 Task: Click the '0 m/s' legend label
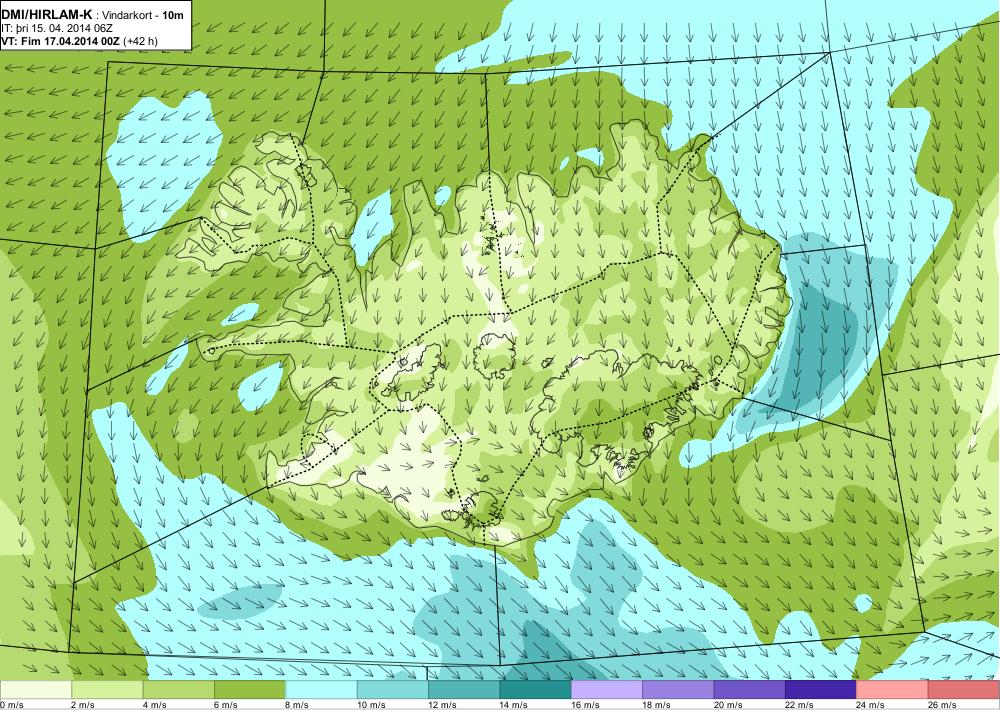tap(12, 704)
